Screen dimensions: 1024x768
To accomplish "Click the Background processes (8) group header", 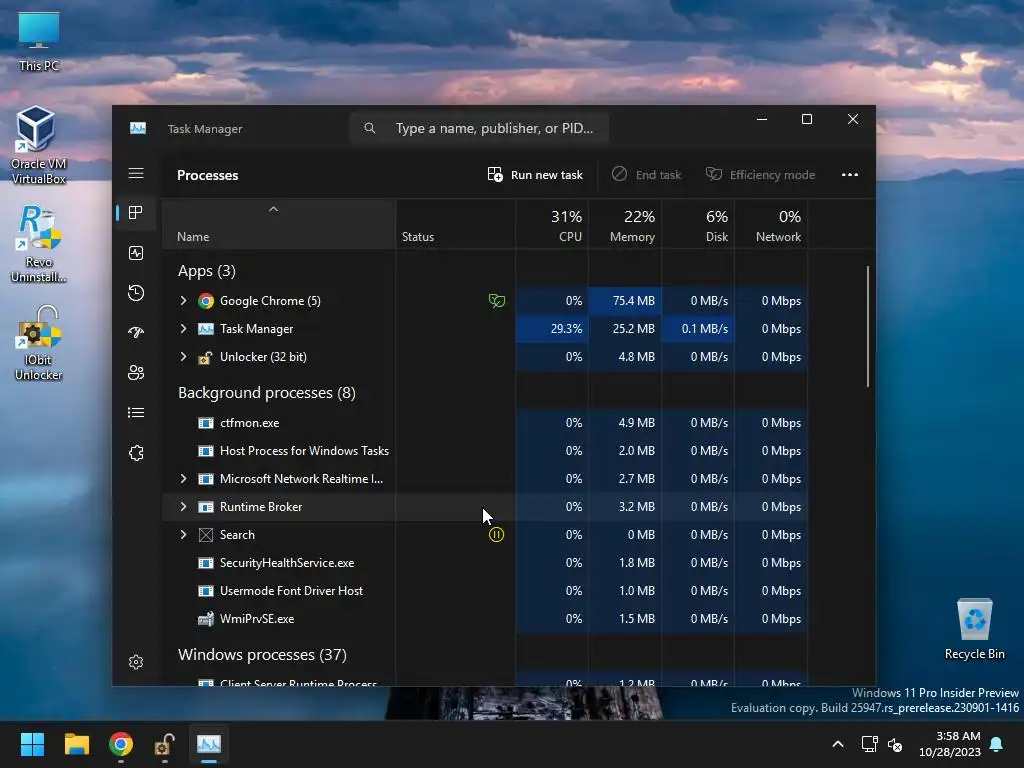I will pos(266,392).
